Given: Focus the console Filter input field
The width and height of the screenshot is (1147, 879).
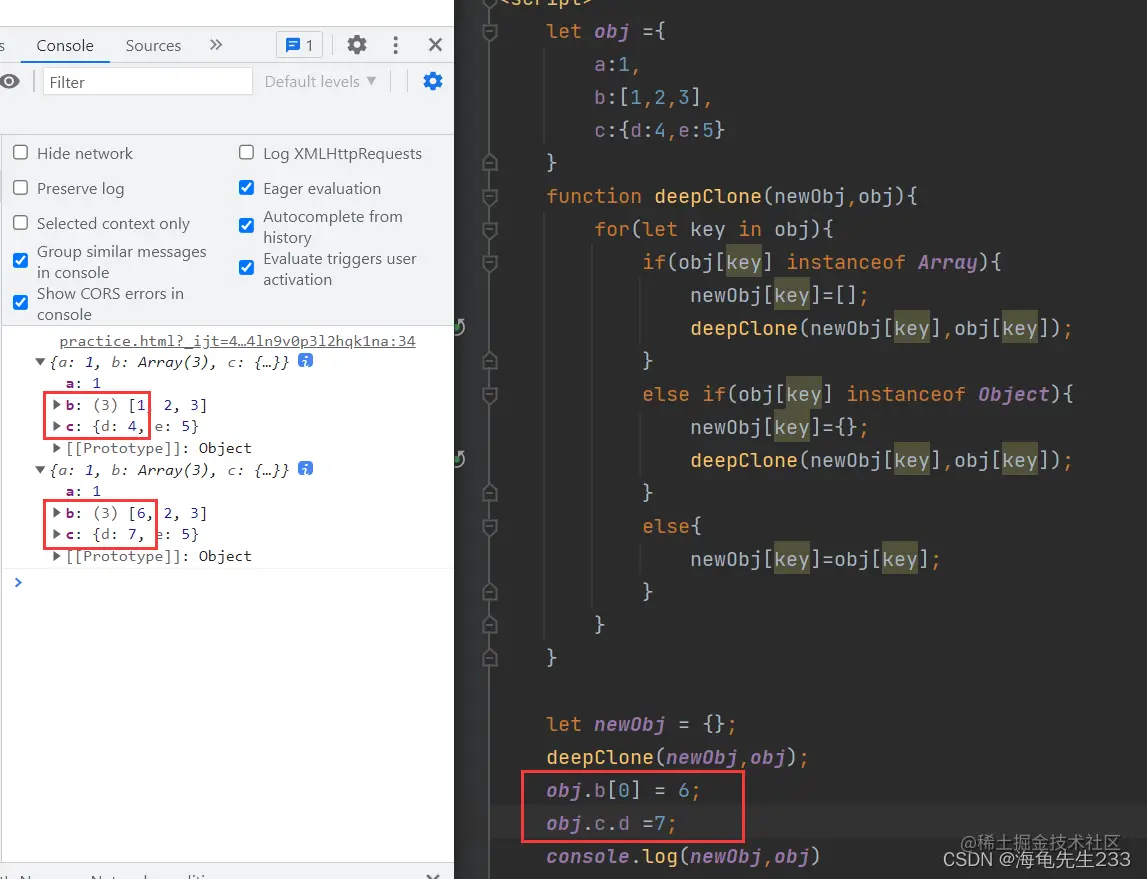Looking at the screenshot, I should (148, 82).
